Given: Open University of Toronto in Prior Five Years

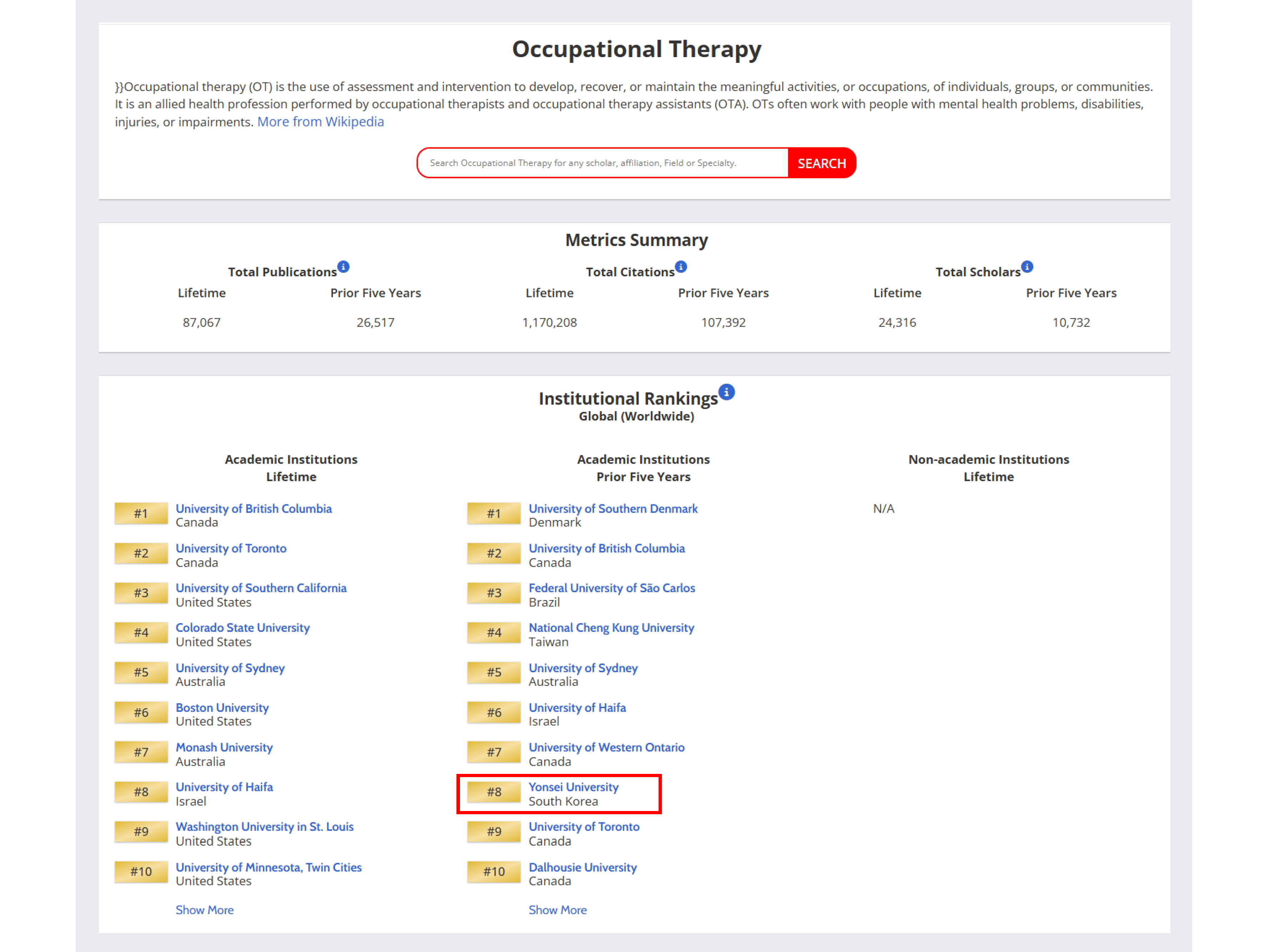Looking at the screenshot, I should 584,826.
